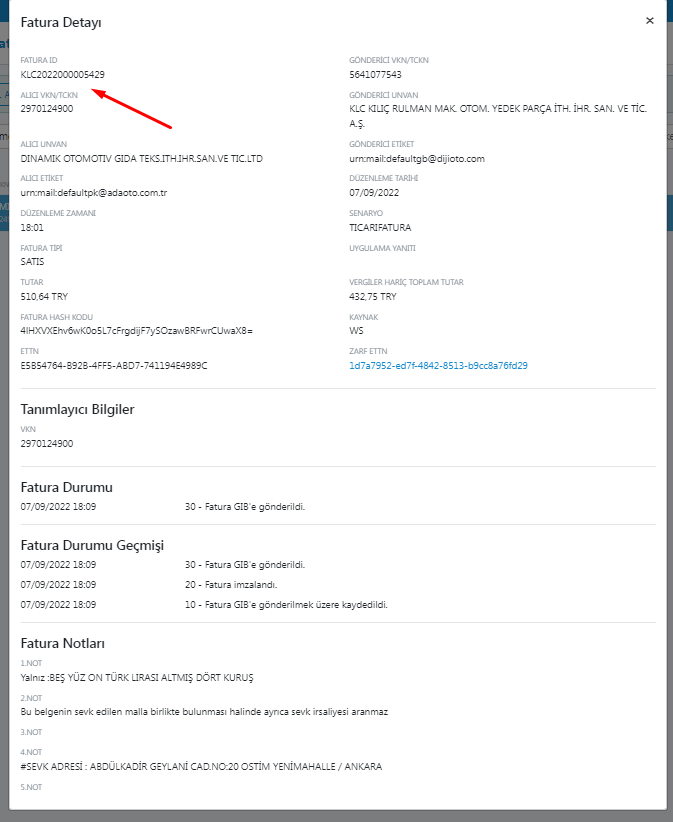Close the Fatura Detayı dialog

[650, 20]
